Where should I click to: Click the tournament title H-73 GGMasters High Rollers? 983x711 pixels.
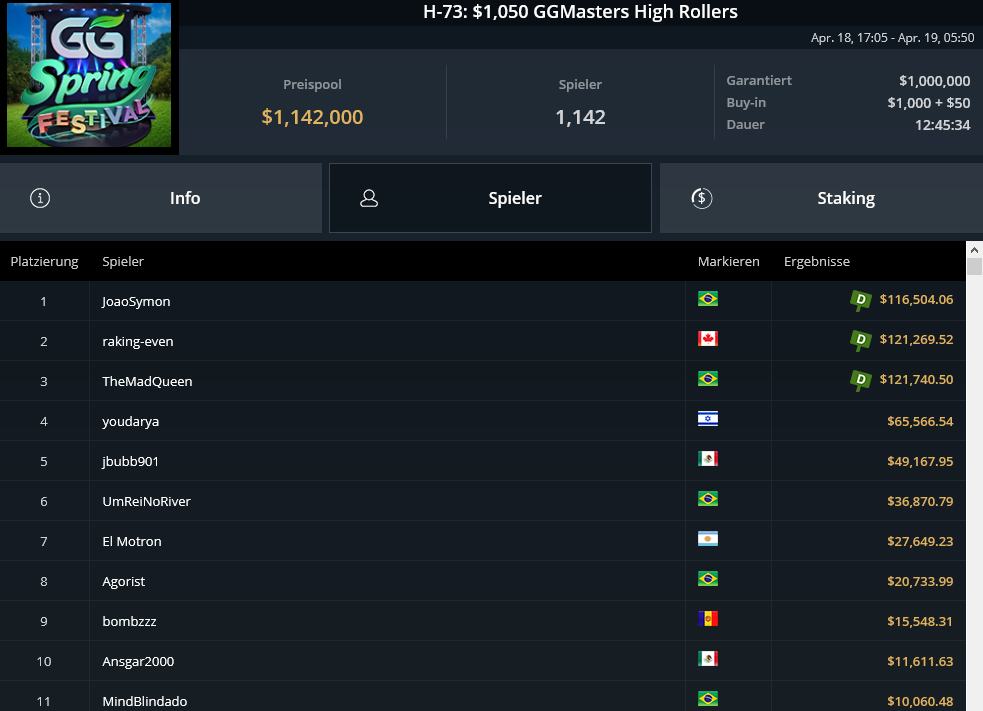(x=581, y=12)
